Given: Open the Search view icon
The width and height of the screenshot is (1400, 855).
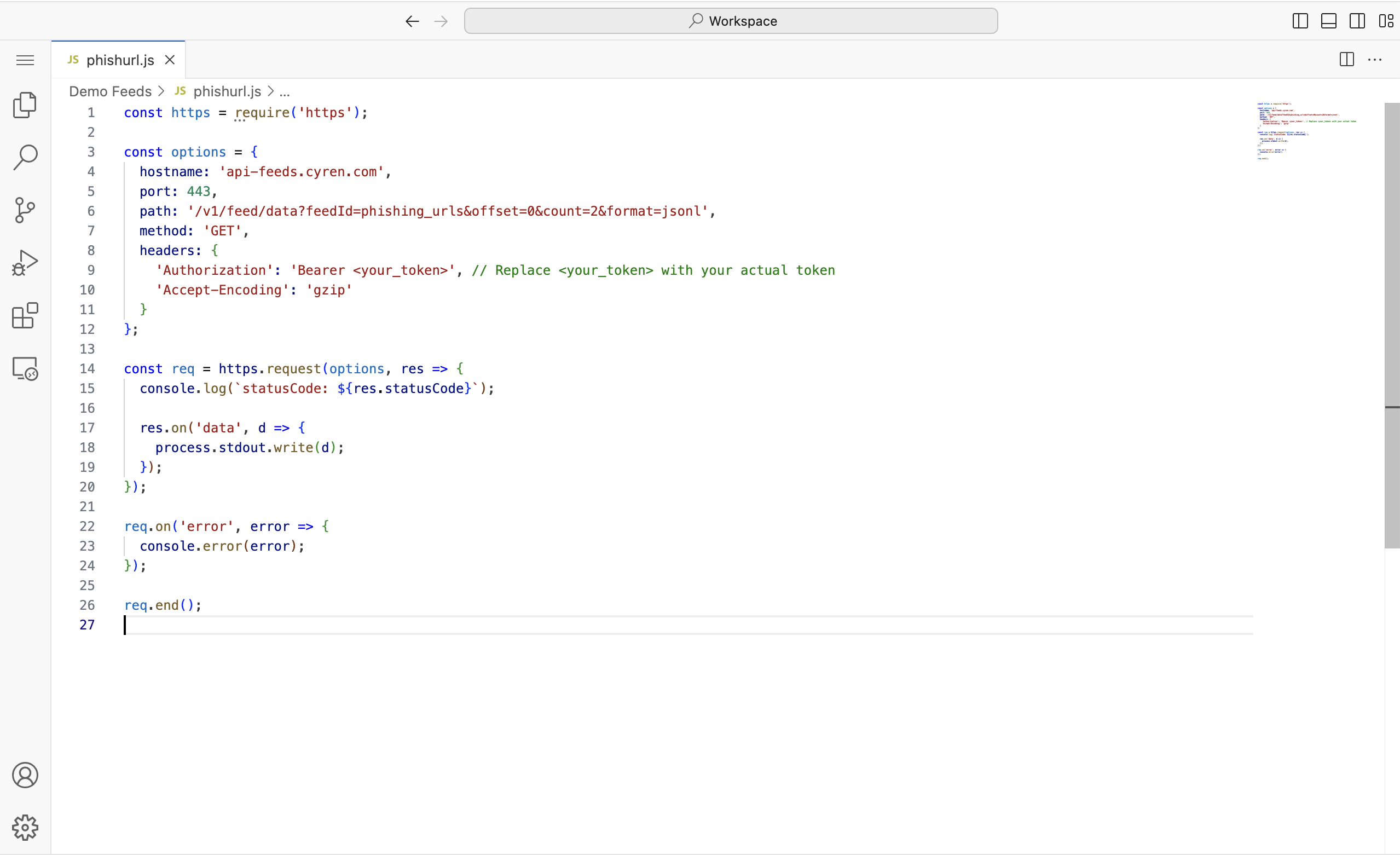Looking at the screenshot, I should [25, 157].
